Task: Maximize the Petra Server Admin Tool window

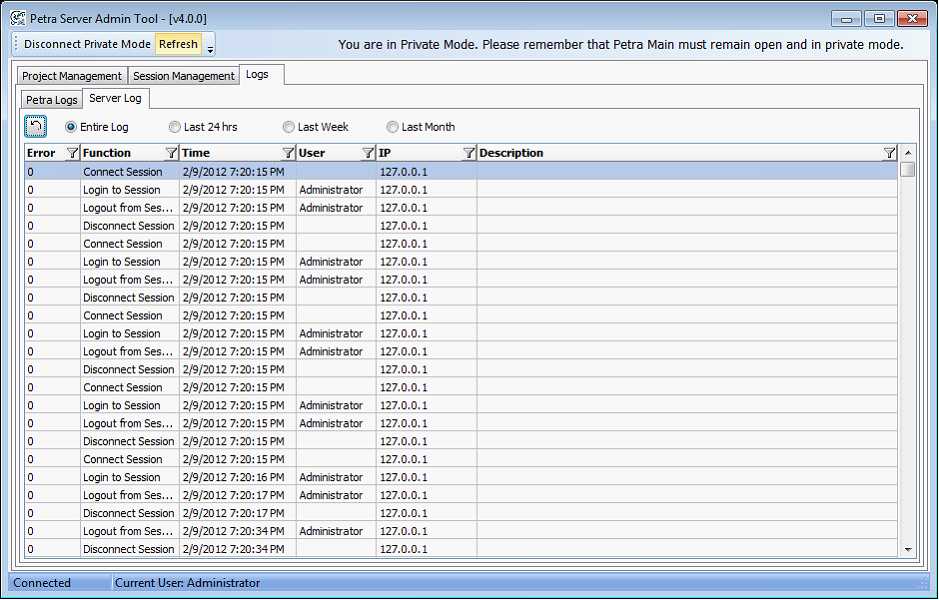Action: coord(879,19)
